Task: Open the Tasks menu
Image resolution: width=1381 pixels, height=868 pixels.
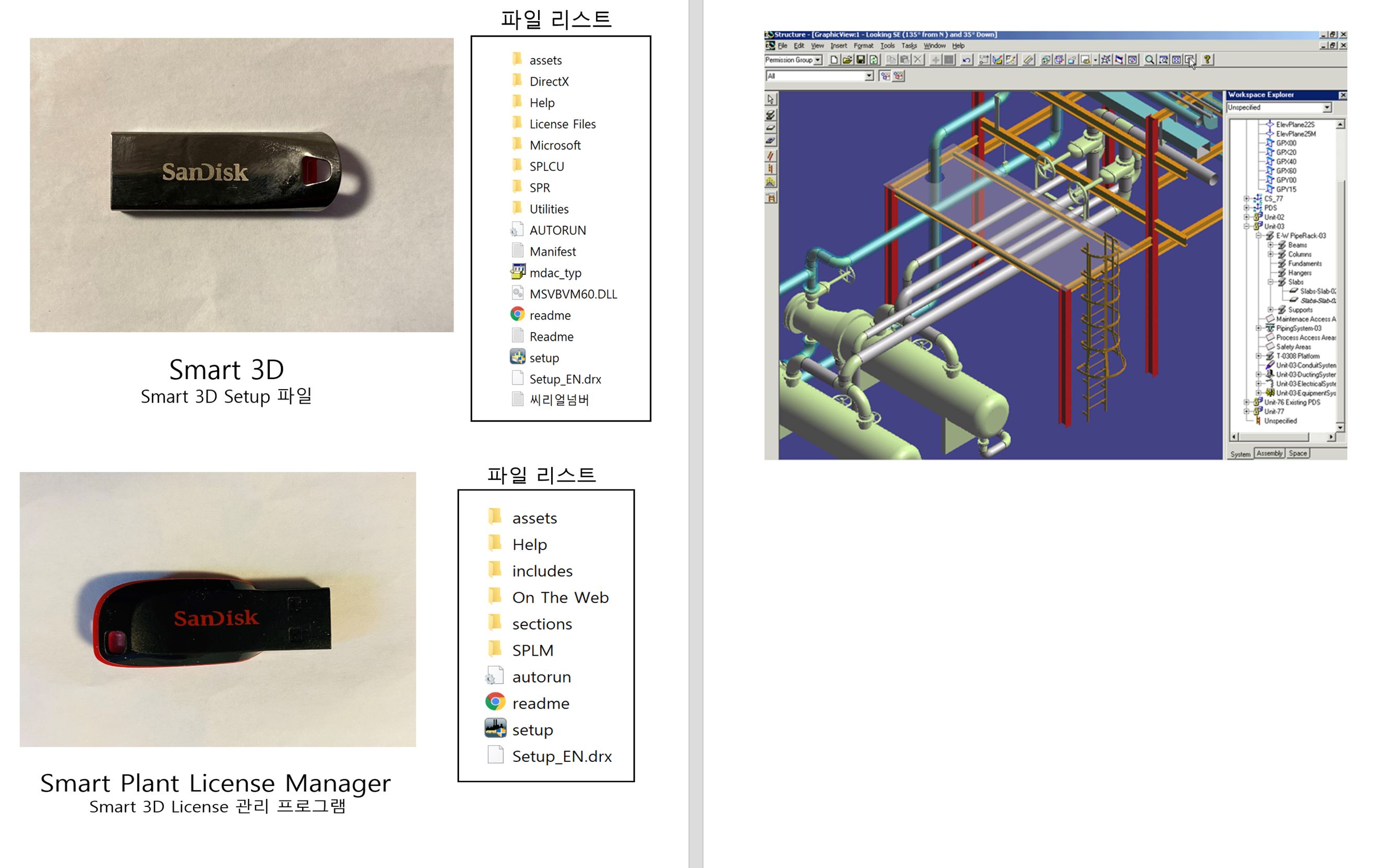Action: tap(909, 46)
